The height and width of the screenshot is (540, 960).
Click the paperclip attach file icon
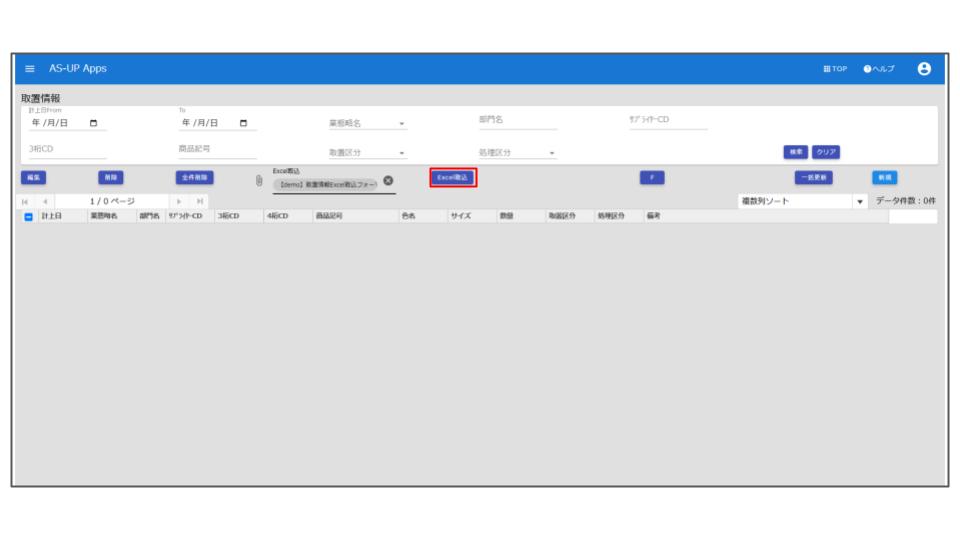click(x=259, y=181)
